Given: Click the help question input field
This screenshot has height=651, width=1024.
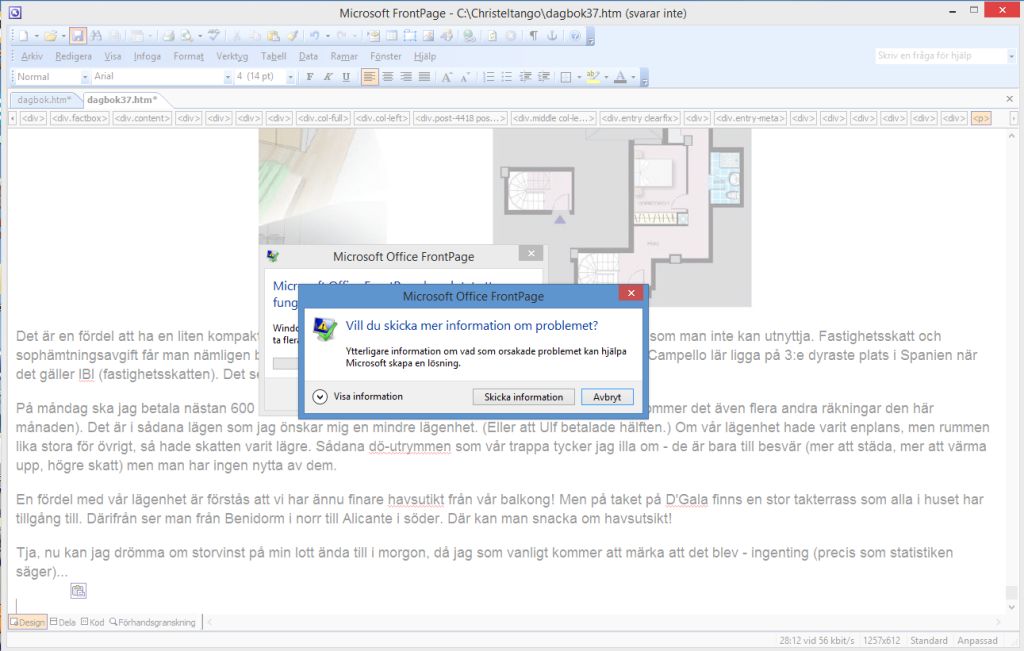Looking at the screenshot, I should pyautogui.click(x=940, y=56).
